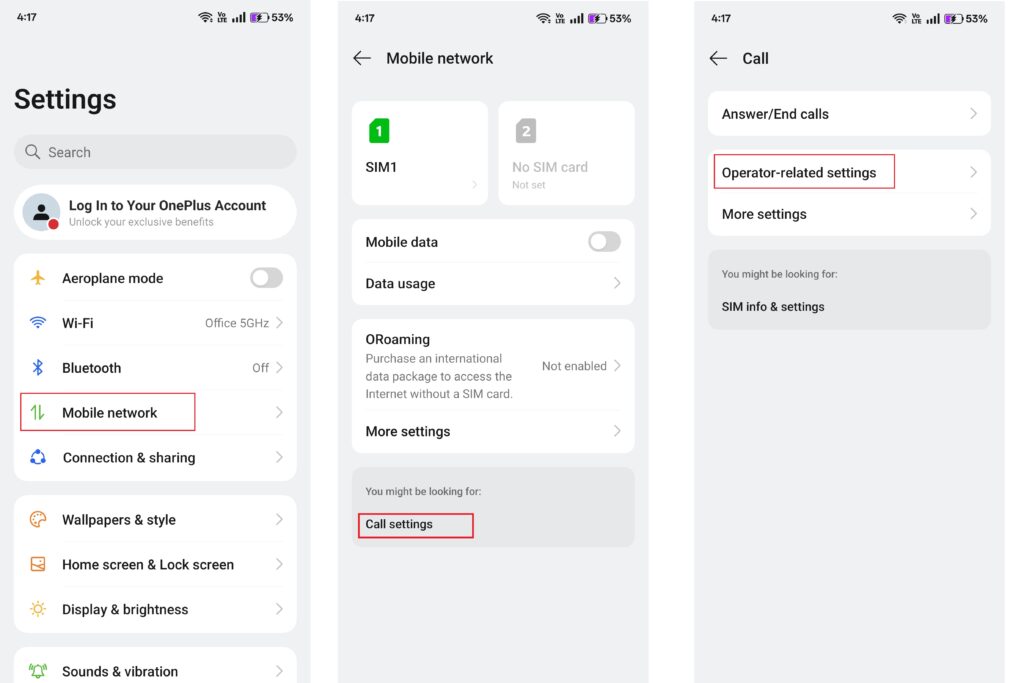1024x683 pixels.
Task: Tap chevron on Answer/End calls row
Action: 974,114
